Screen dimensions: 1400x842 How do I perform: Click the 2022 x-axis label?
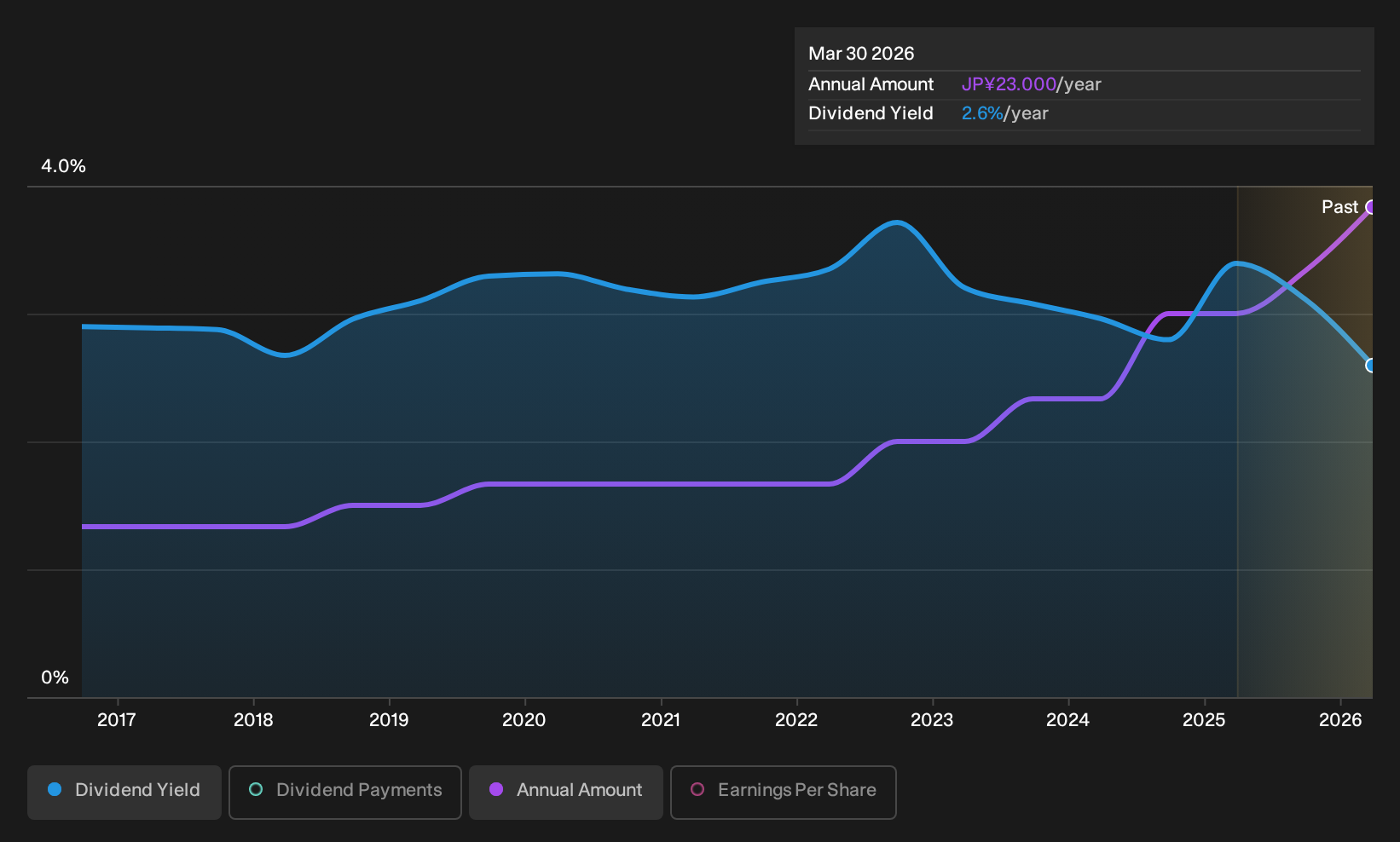(796, 720)
